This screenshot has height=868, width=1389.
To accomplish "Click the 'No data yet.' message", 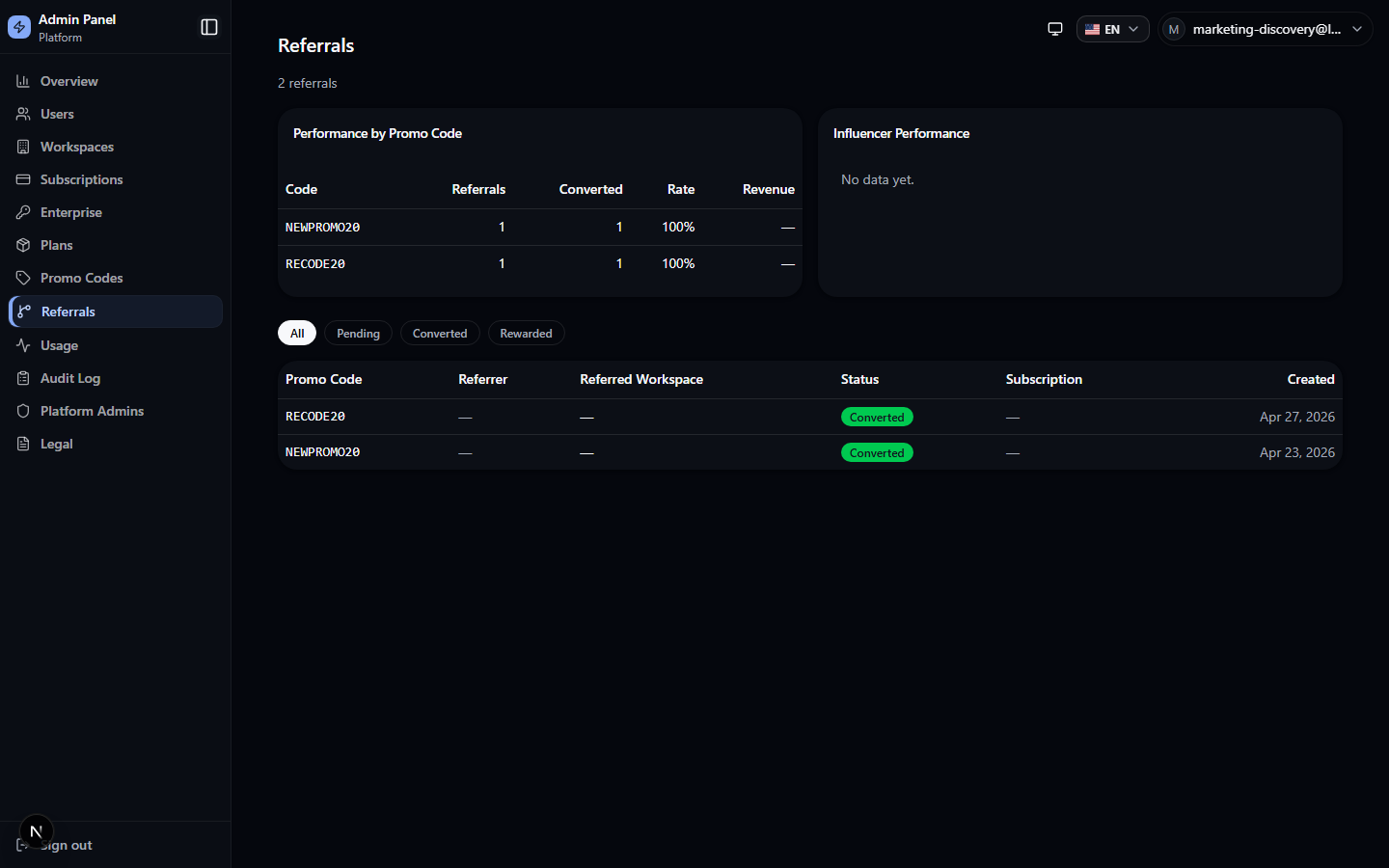I will pyautogui.click(x=878, y=179).
